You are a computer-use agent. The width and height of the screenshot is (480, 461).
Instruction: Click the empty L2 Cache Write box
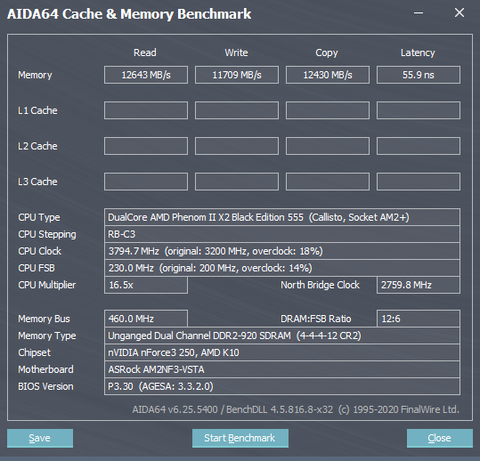tap(237, 146)
